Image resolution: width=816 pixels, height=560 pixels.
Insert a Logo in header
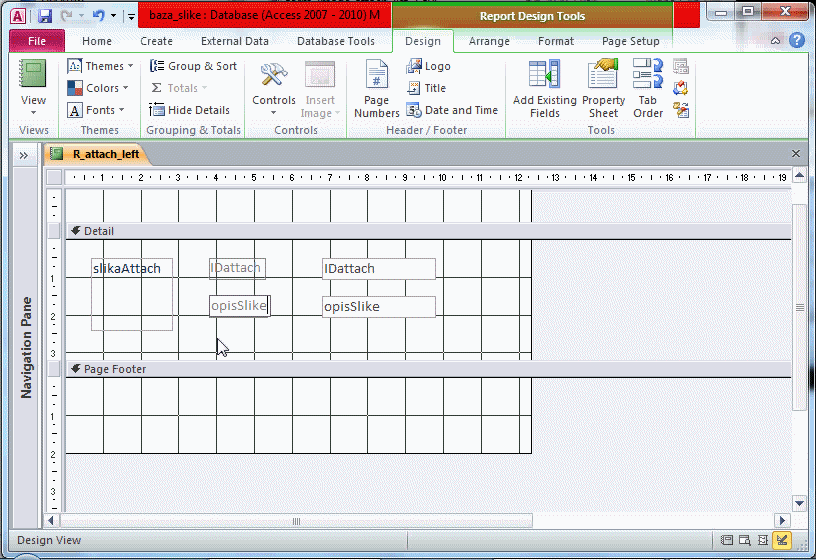(x=428, y=66)
